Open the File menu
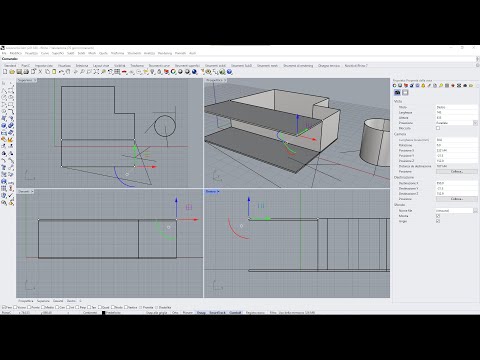This screenshot has width=480, height=360. pyautogui.click(x=4, y=53)
